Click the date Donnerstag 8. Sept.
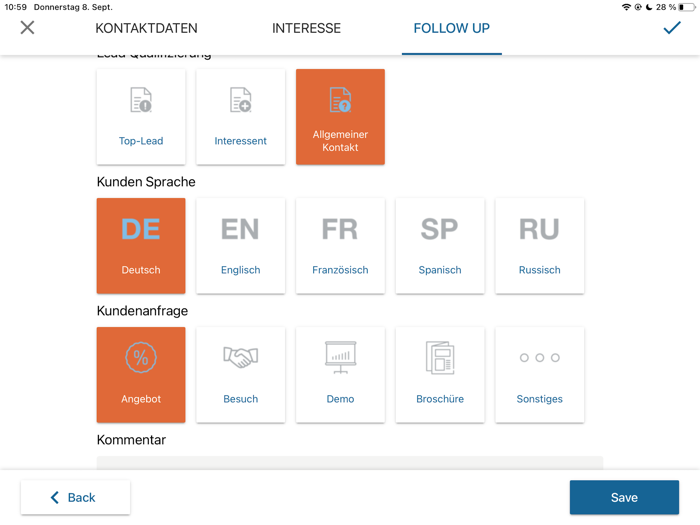This screenshot has width=700, height=525. [73, 7]
